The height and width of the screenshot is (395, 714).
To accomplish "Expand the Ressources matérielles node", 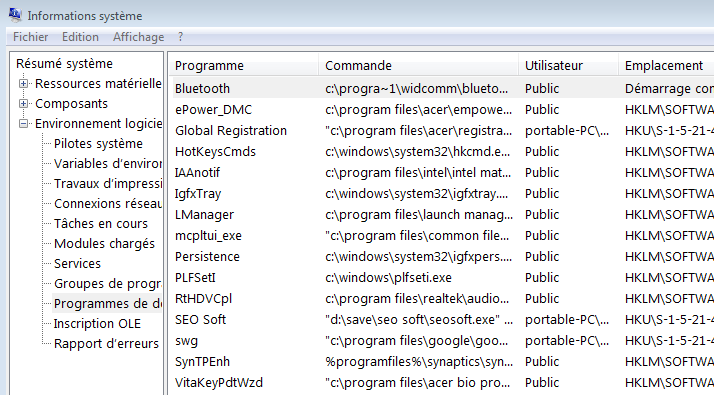I will pyautogui.click(x=23, y=84).
